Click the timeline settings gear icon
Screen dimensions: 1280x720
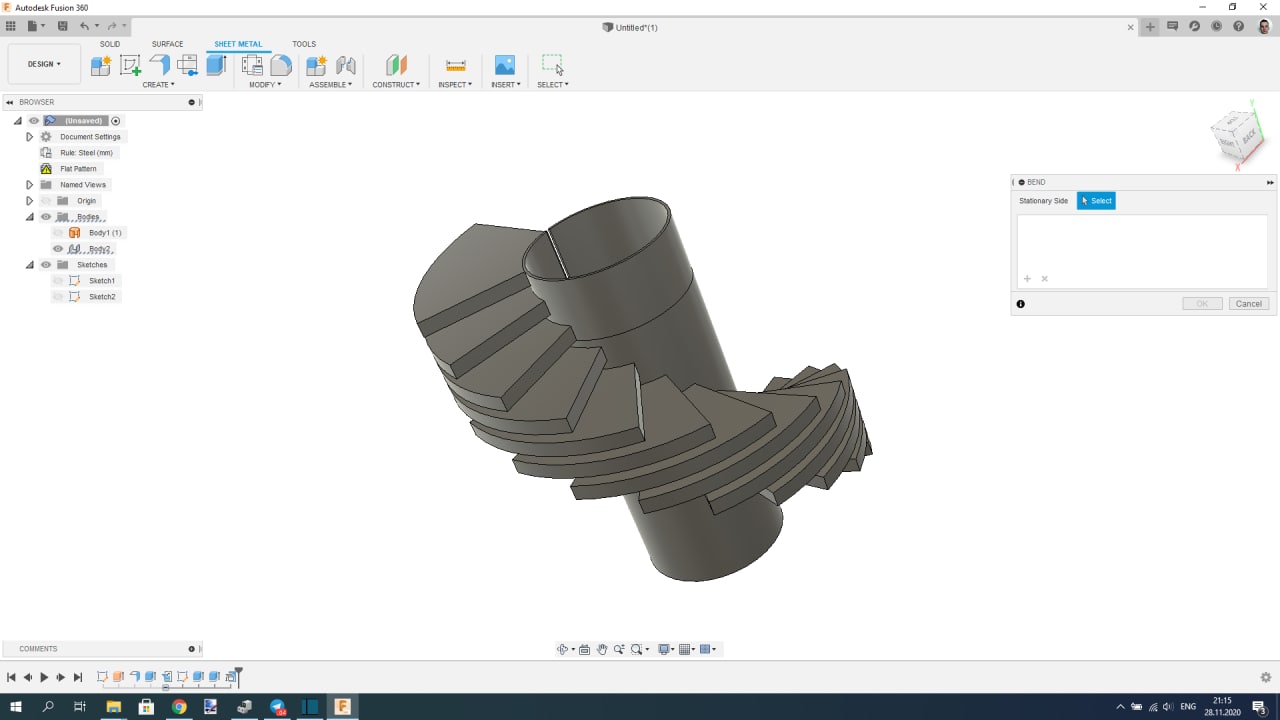1265,677
